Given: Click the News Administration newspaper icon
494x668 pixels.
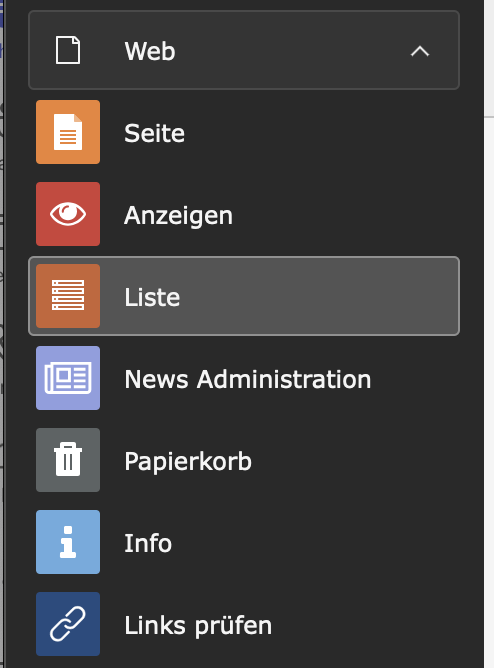Looking at the screenshot, I should pyautogui.click(x=68, y=378).
